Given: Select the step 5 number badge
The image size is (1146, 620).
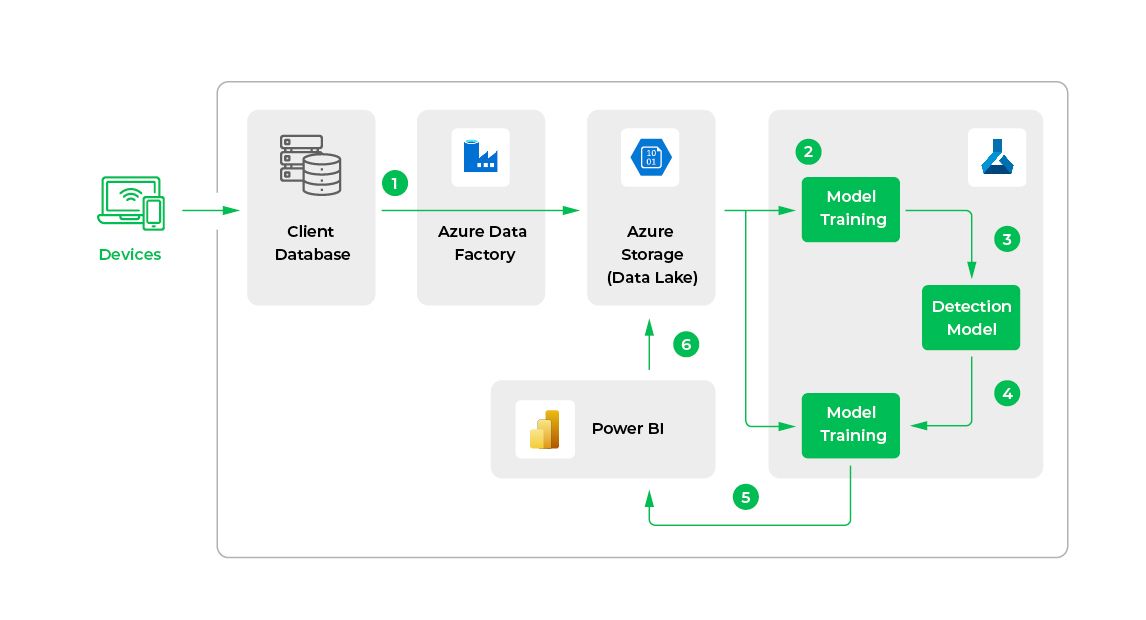Looking at the screenshot, I should [x=745, y=496].
